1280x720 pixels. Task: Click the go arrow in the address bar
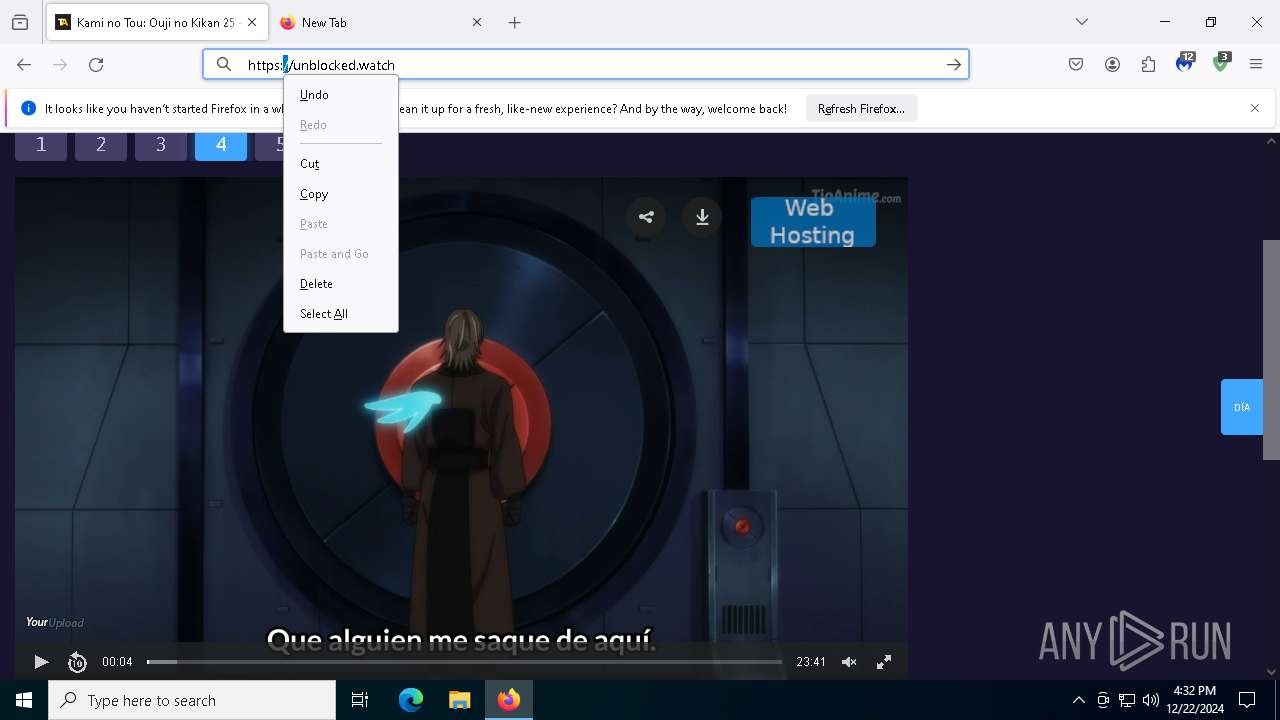[x=954, y=65]
